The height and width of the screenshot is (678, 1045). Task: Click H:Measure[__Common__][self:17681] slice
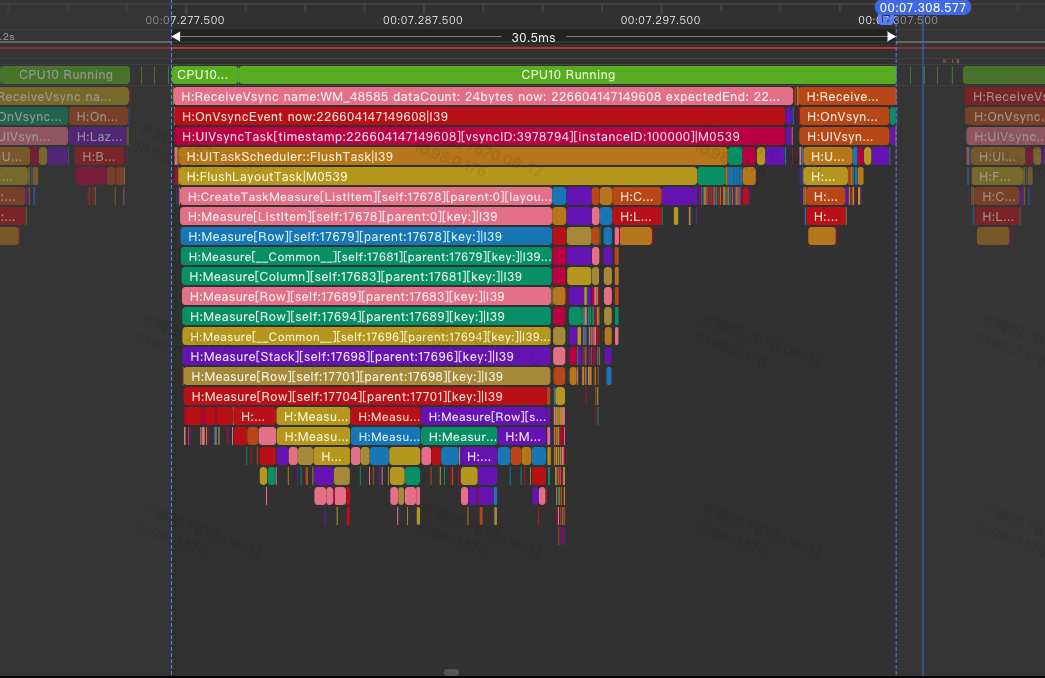[x=366, y=256]
